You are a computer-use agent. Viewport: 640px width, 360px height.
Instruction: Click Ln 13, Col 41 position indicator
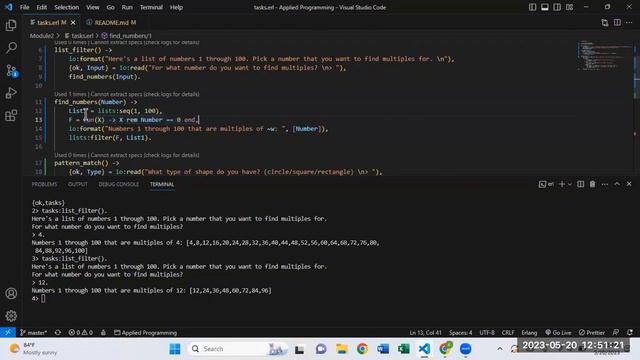pos(425,333)
